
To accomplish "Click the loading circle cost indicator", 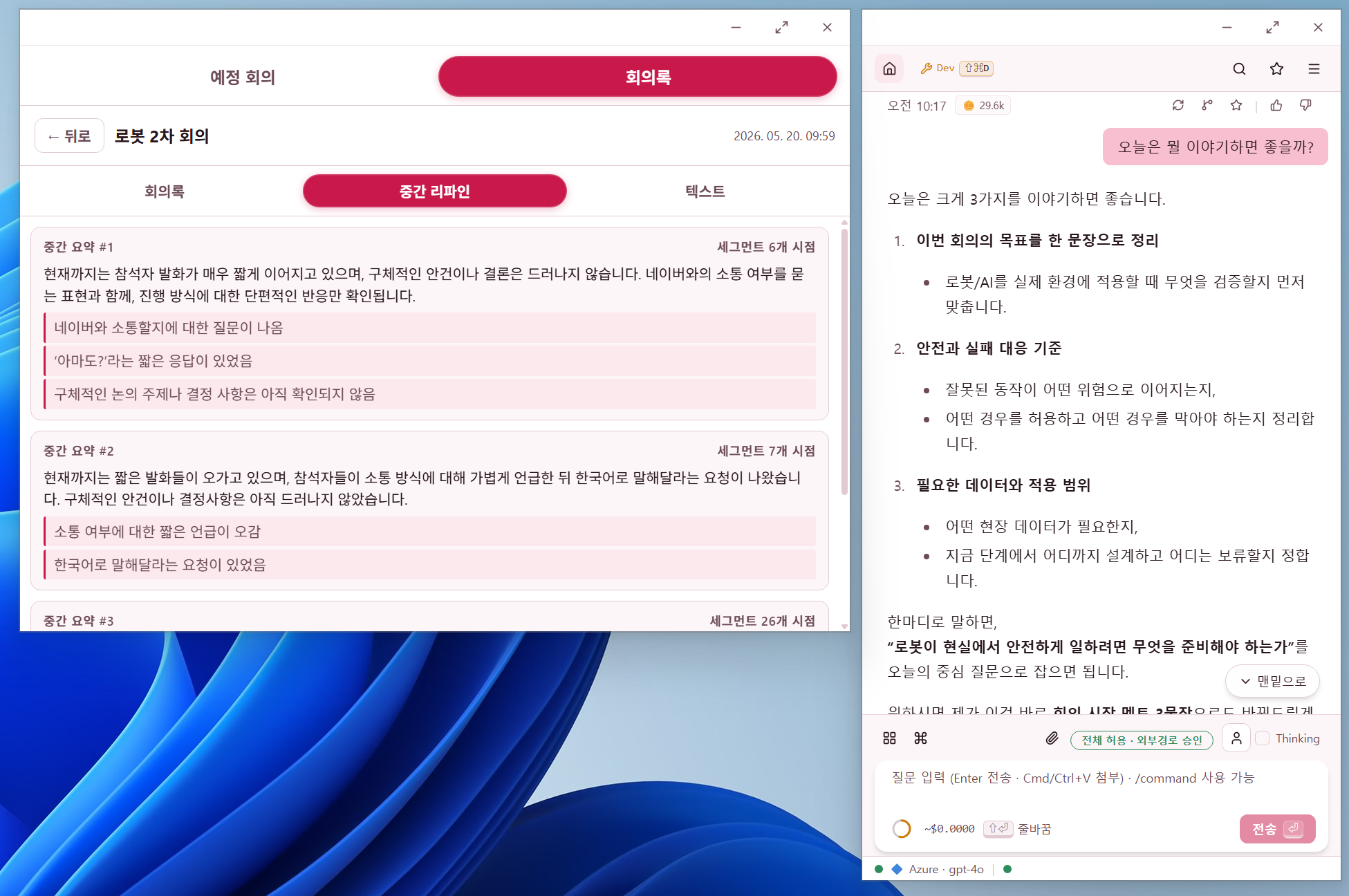I will tap(902, 828).
